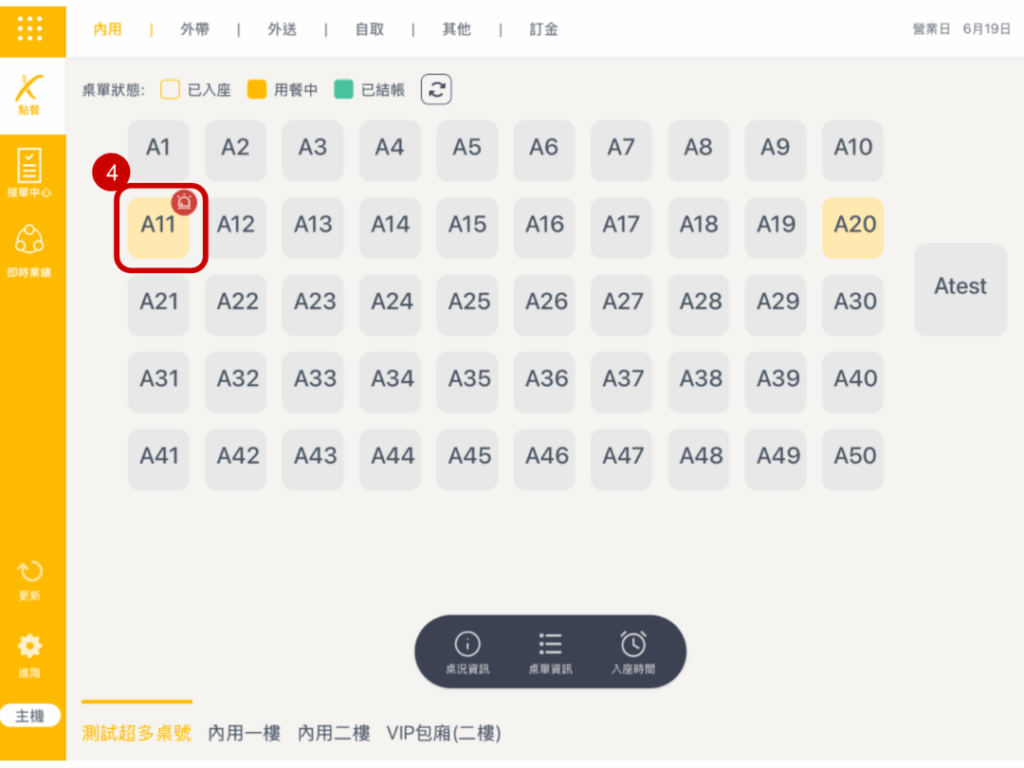Show 桌況資訊 table status info

pos(467,652)
